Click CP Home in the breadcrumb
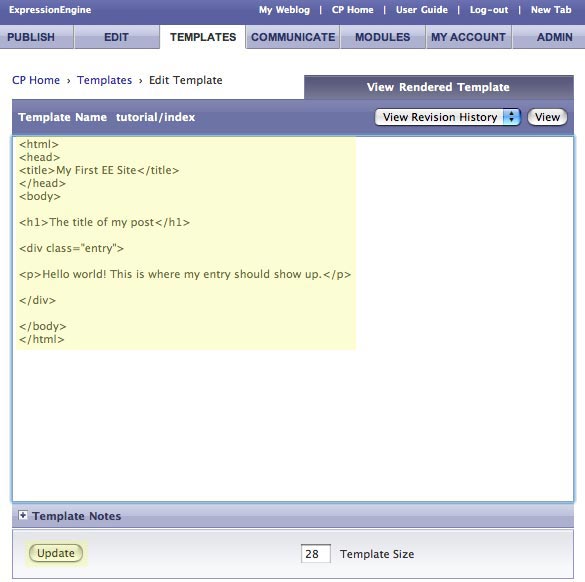Image resolution: width=585 pixels, height=582 pixels. click(x=36, y=80)
